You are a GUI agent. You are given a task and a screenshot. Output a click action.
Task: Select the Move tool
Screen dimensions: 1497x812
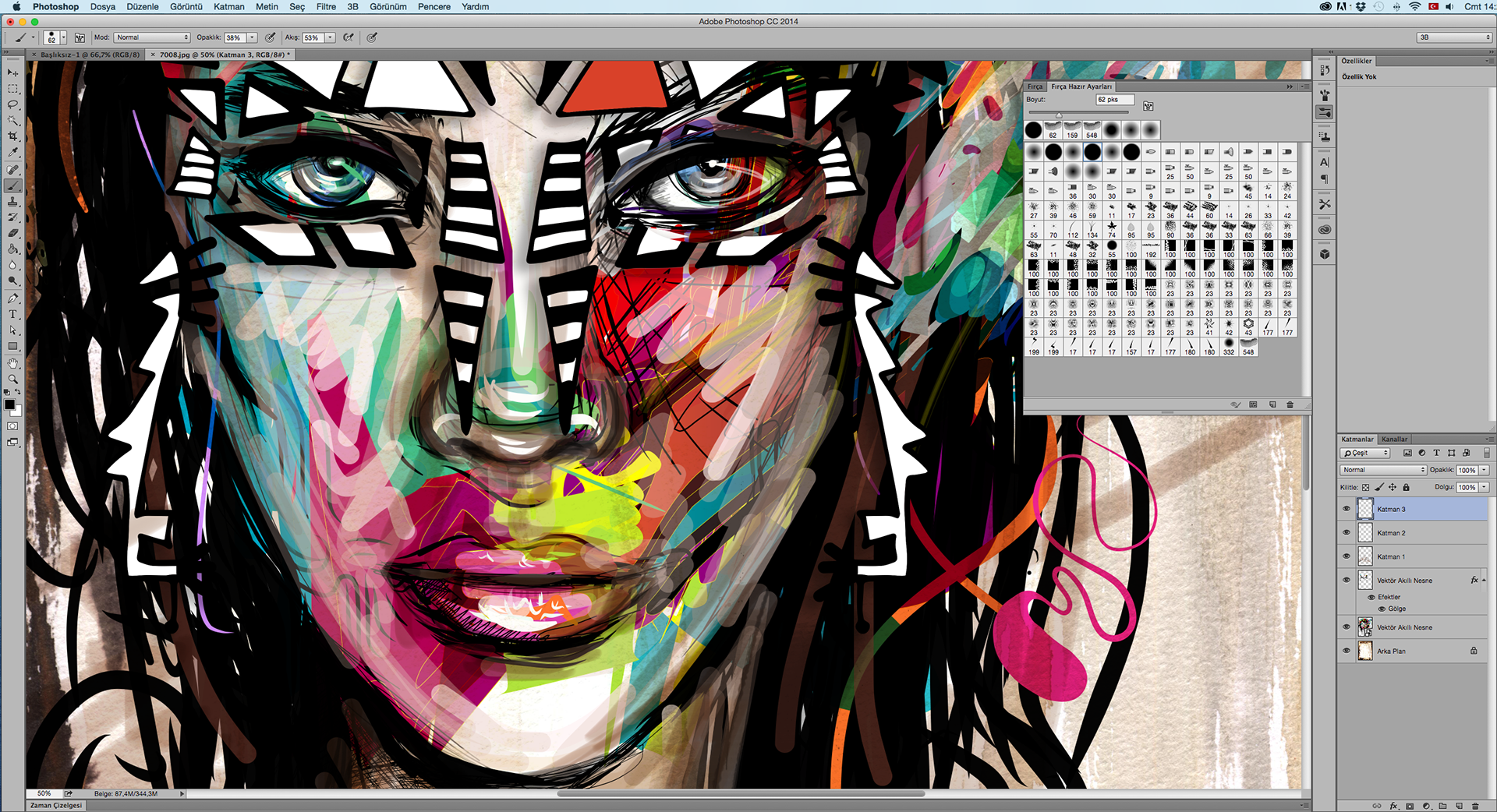[x=12, y=72]
